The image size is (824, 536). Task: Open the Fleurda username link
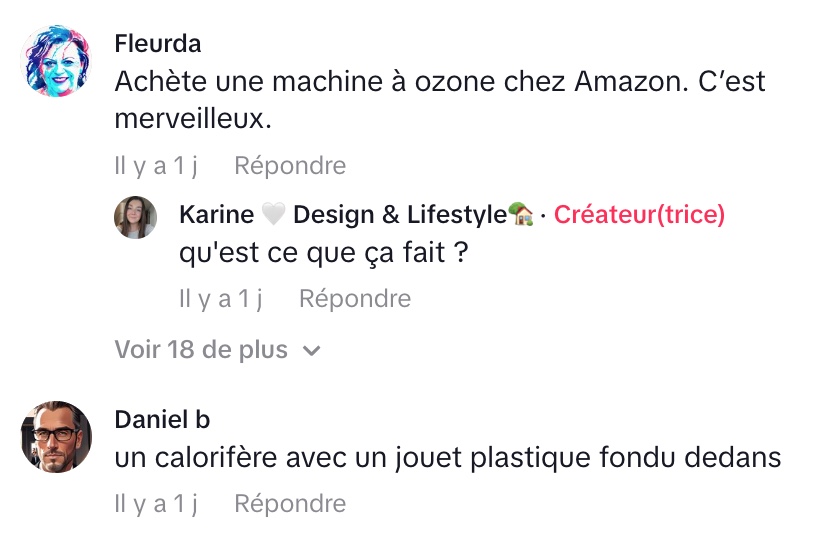click(x=158, y=44)
